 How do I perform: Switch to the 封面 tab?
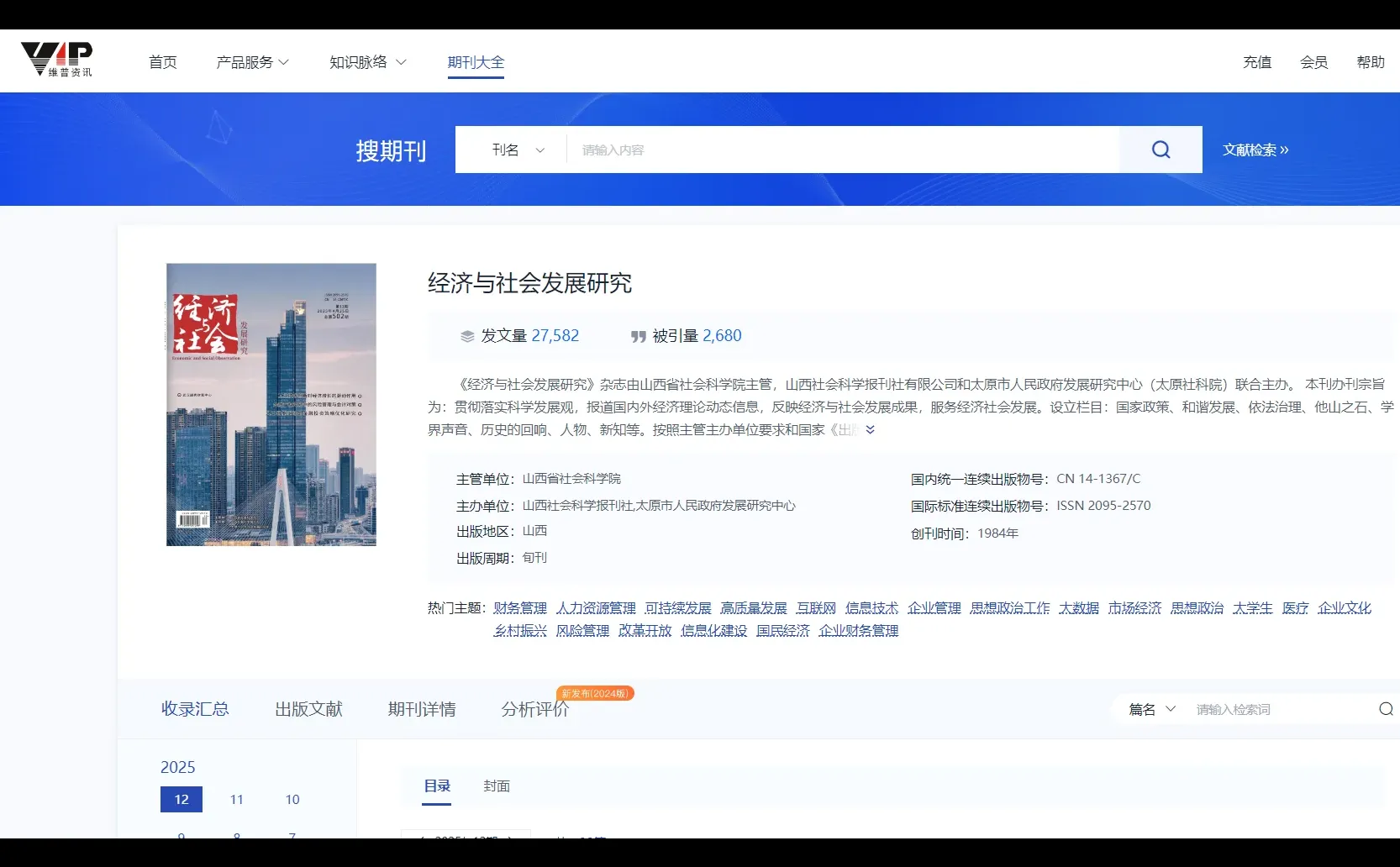[x=496, y=787]
